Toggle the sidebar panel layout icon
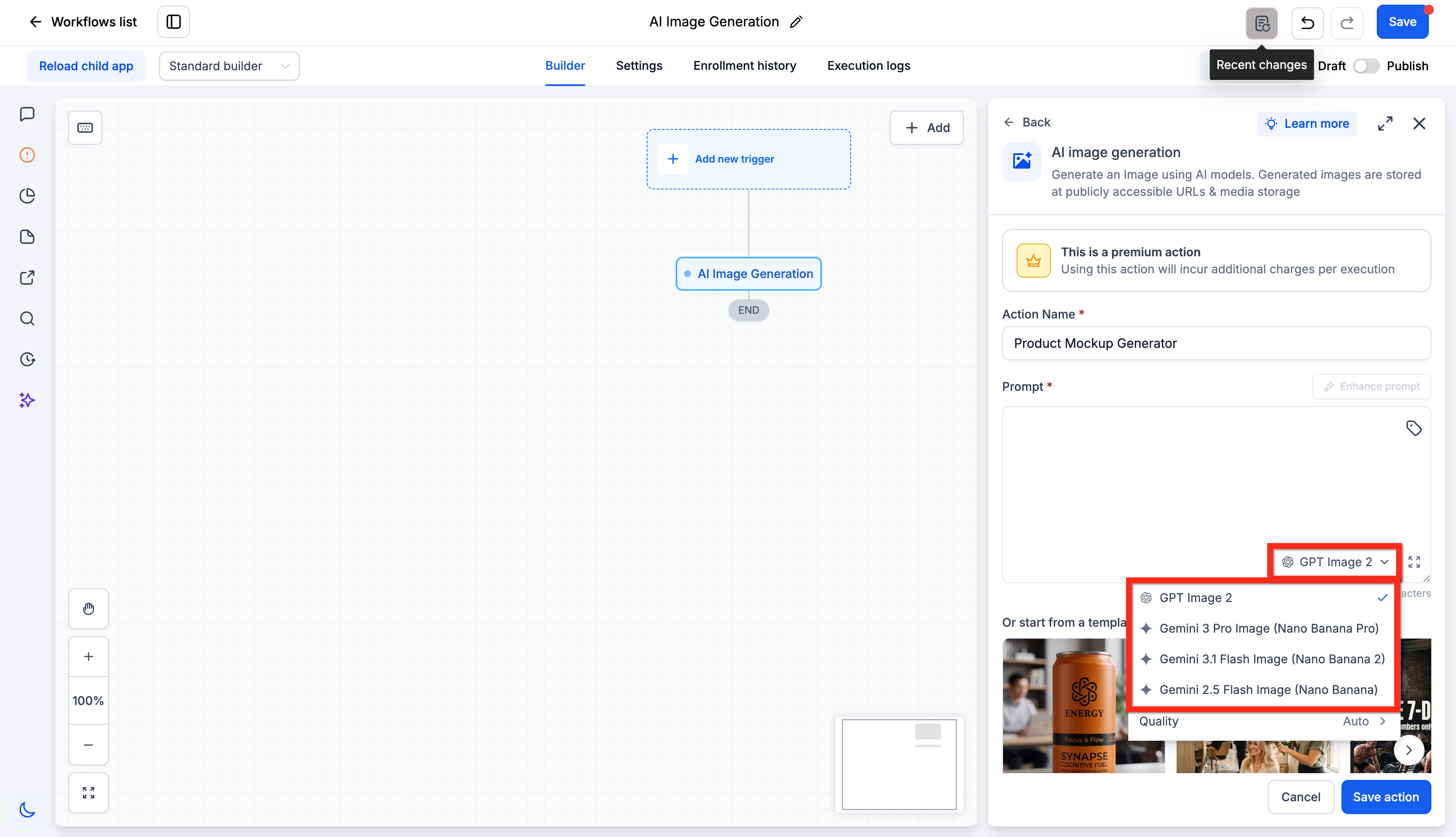 point(174,22)
